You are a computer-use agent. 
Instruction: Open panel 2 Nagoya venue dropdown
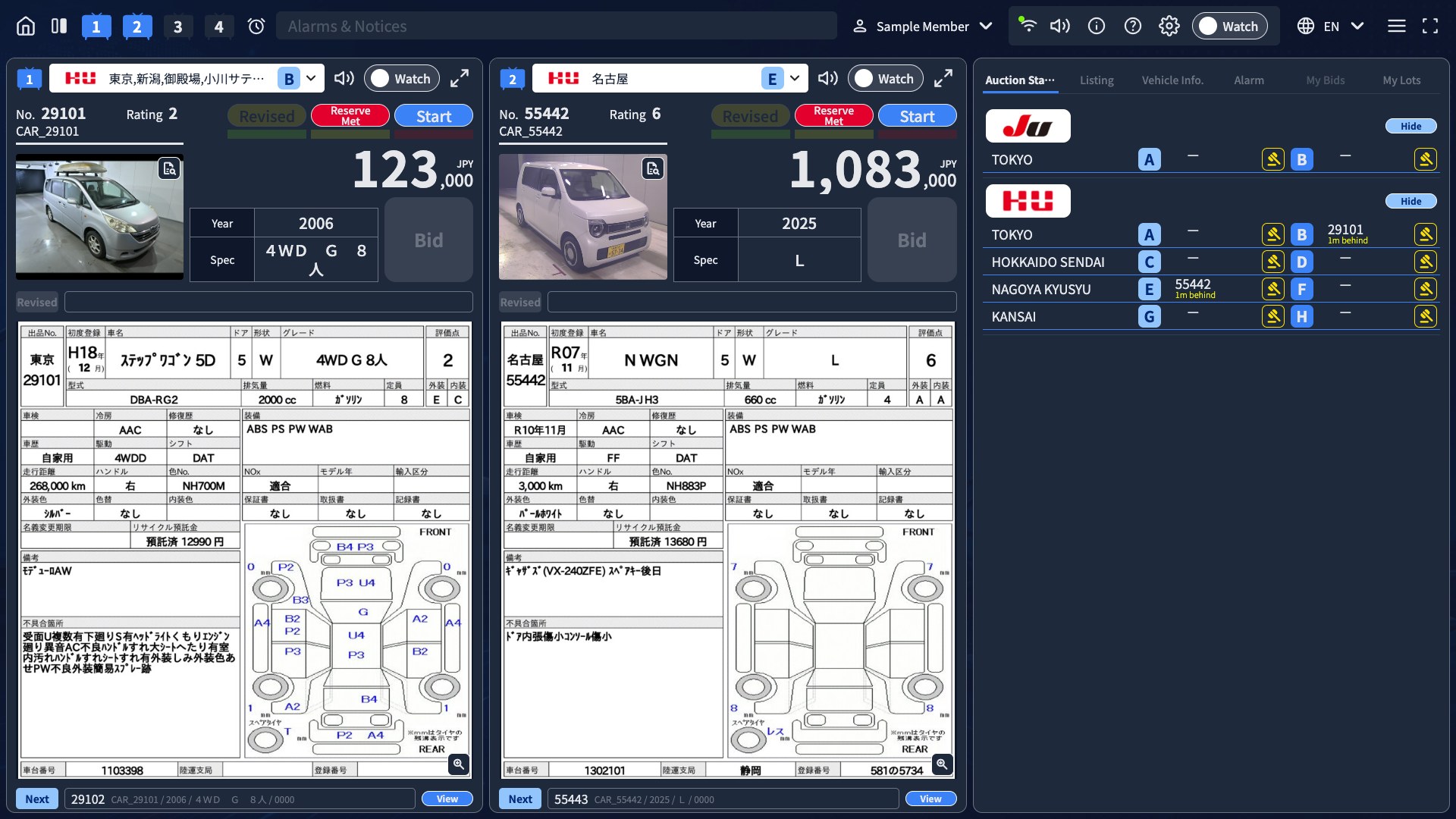(670, 78)
